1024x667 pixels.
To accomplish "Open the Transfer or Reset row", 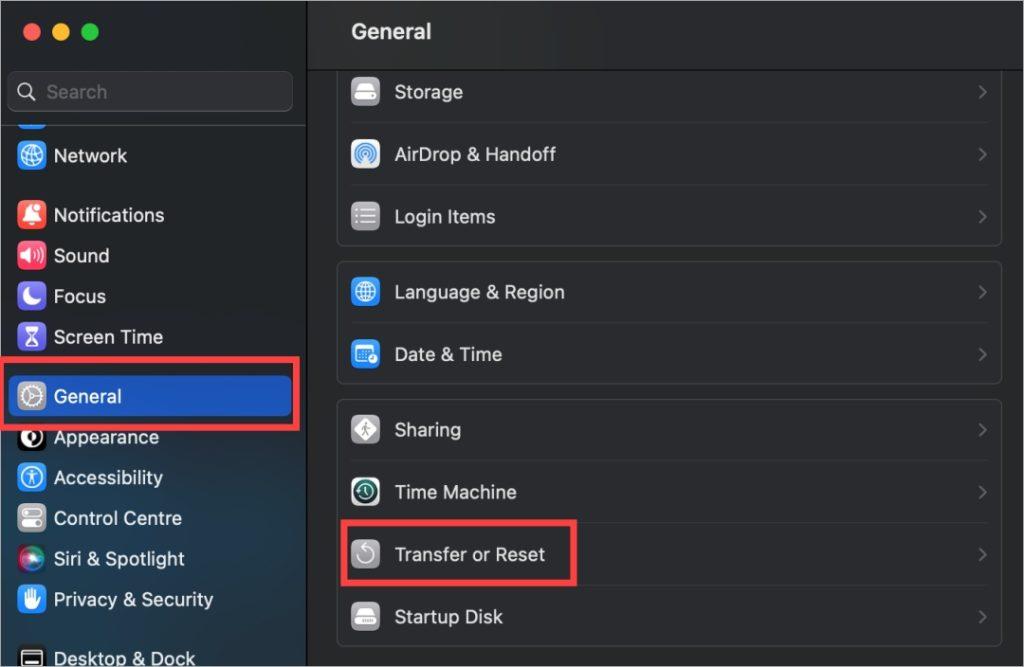I will (x=669, y=555).
